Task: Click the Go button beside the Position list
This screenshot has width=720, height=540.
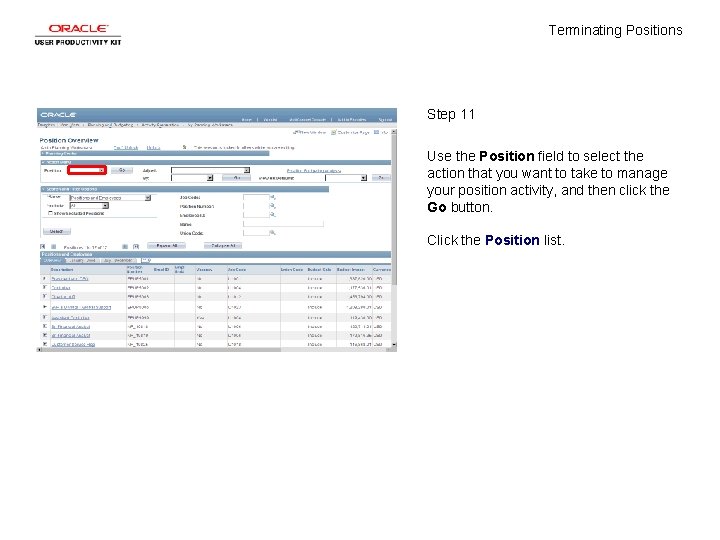Action: tap(122, 170)
